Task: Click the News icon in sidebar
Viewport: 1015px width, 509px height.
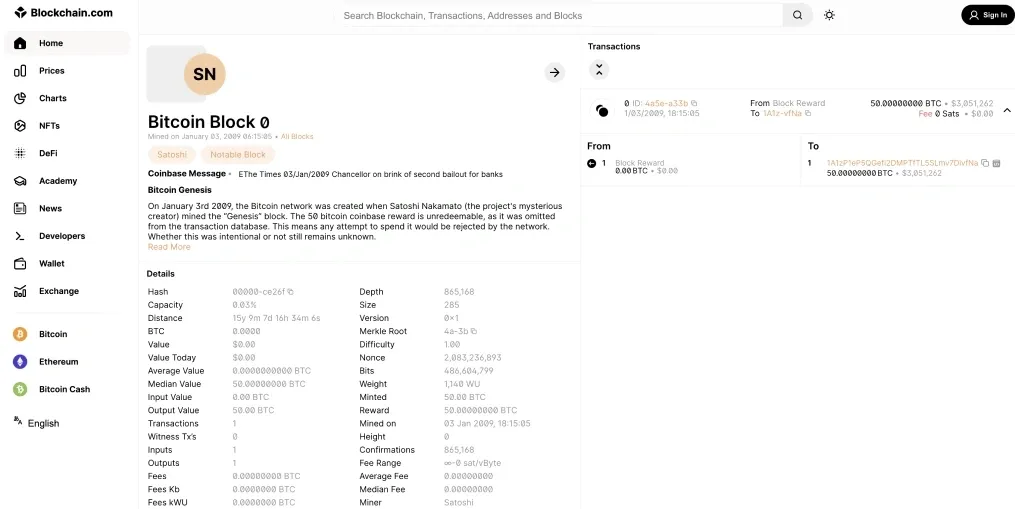Action: pyautogui.click(x=20, y=209)
